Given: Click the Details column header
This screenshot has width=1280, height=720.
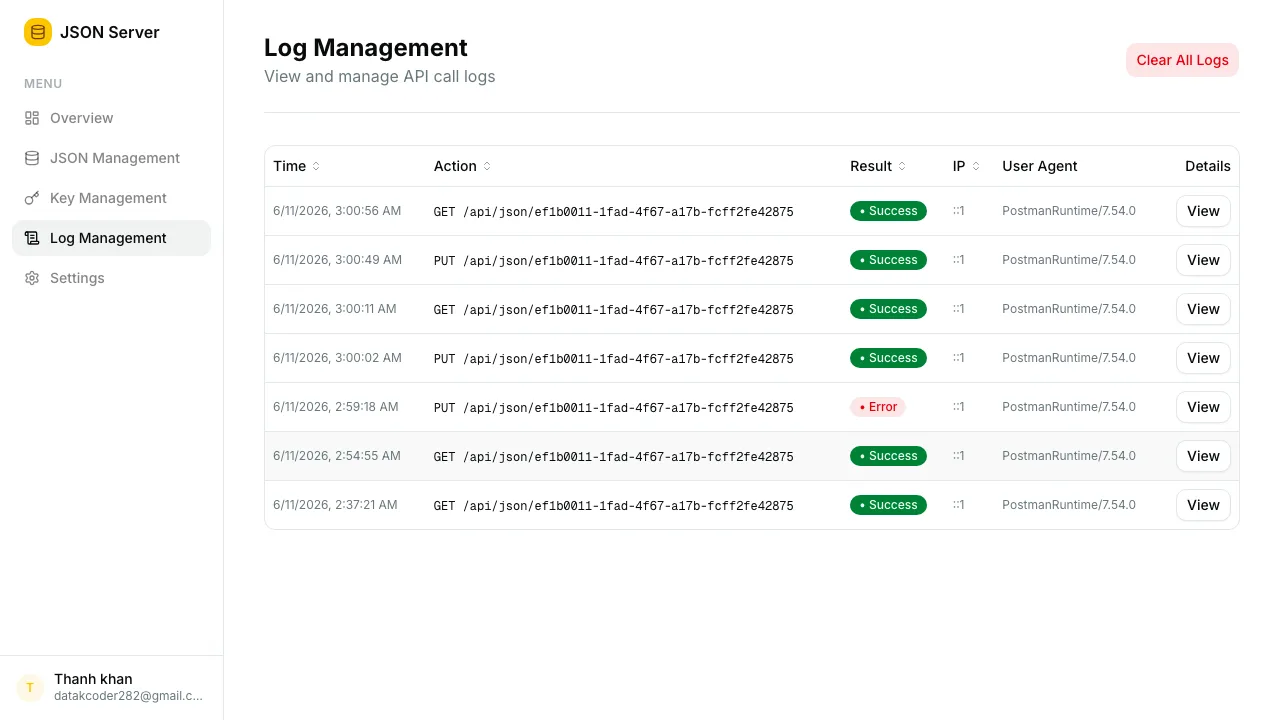Looking at the screenshot, I should pyautogui.click(x=1208, y=166).
